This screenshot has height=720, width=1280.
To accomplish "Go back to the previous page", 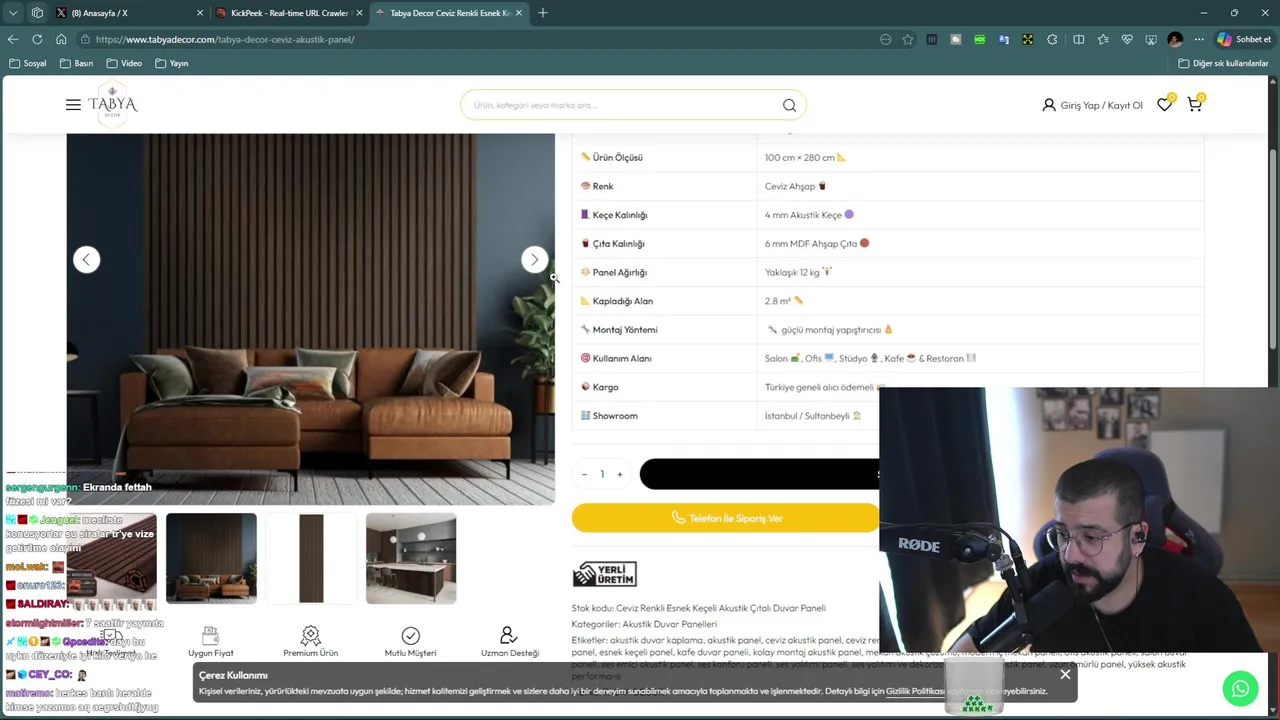I will (13, 39).
